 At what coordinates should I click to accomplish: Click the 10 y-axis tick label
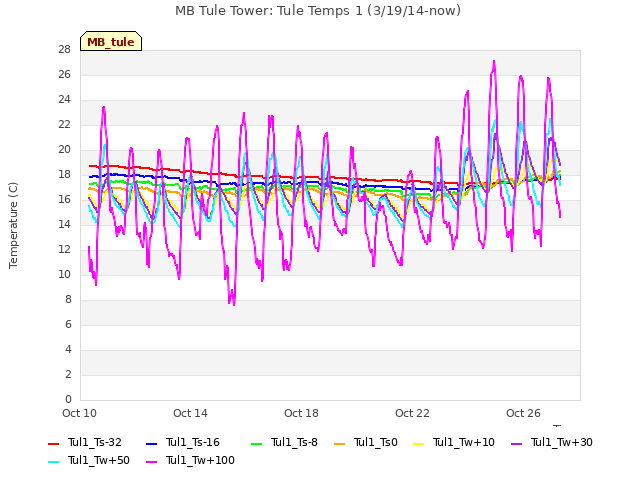point(65,275)
